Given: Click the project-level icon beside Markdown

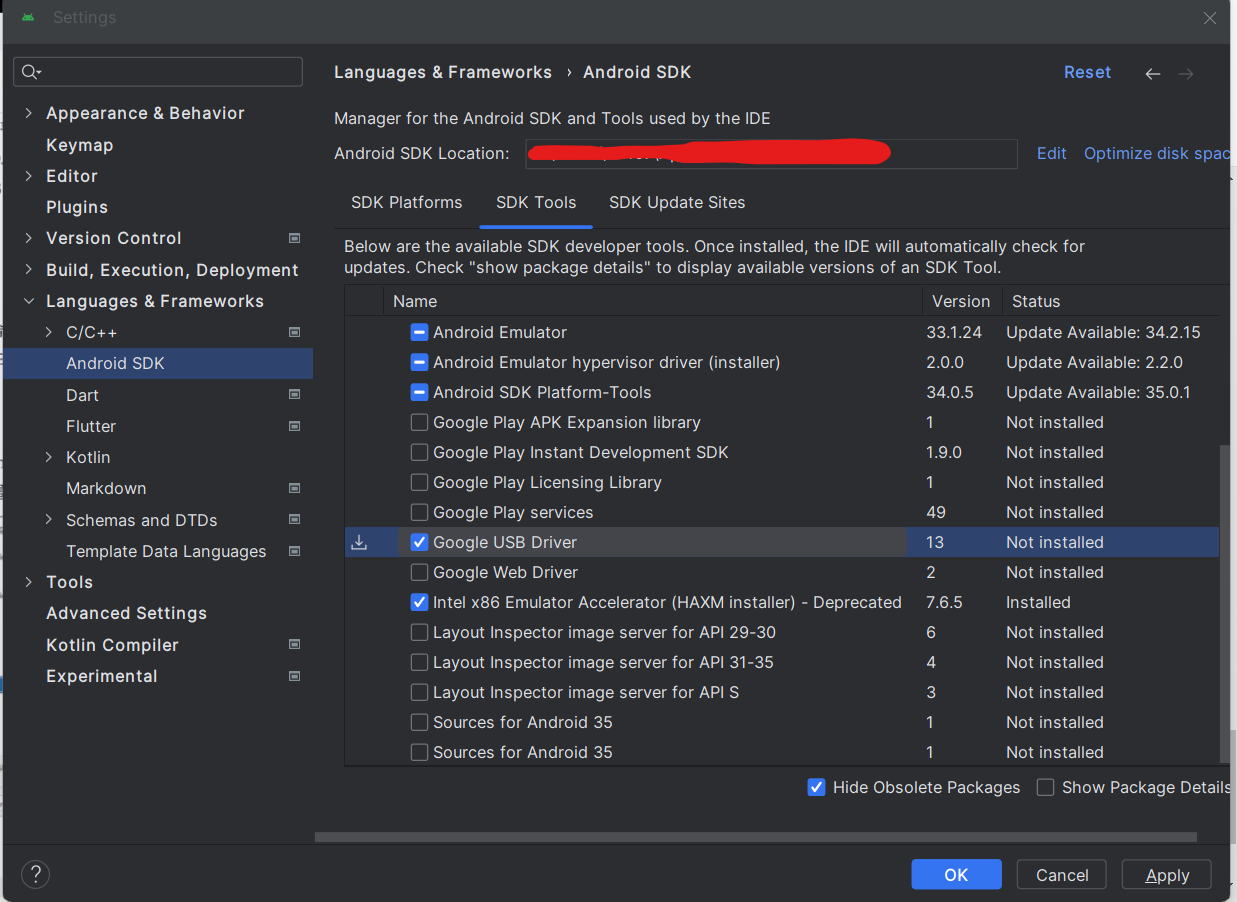Looking at the screenshot, I should 294,488.
